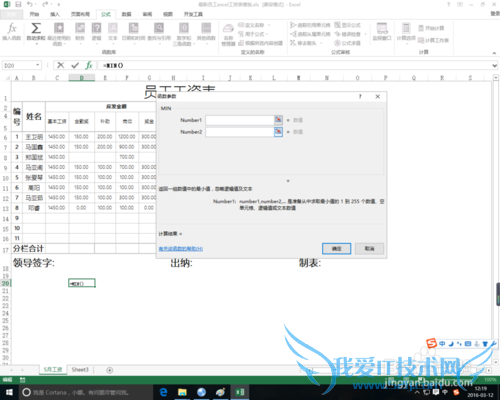
Task: Click the OK (确定) button in the dialog
Action: [336, 249]
